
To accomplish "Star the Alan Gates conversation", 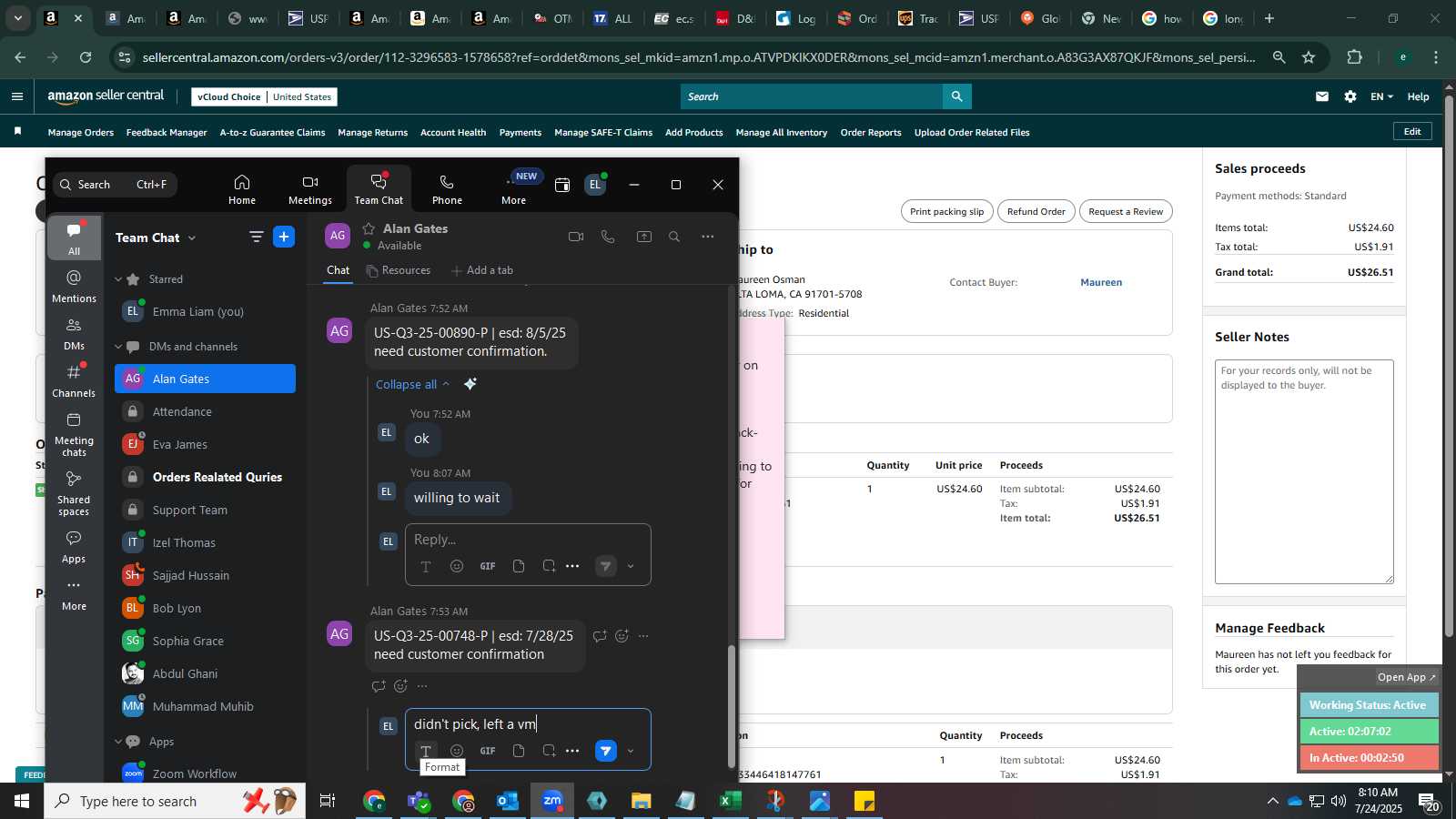I will coord(369,228).
